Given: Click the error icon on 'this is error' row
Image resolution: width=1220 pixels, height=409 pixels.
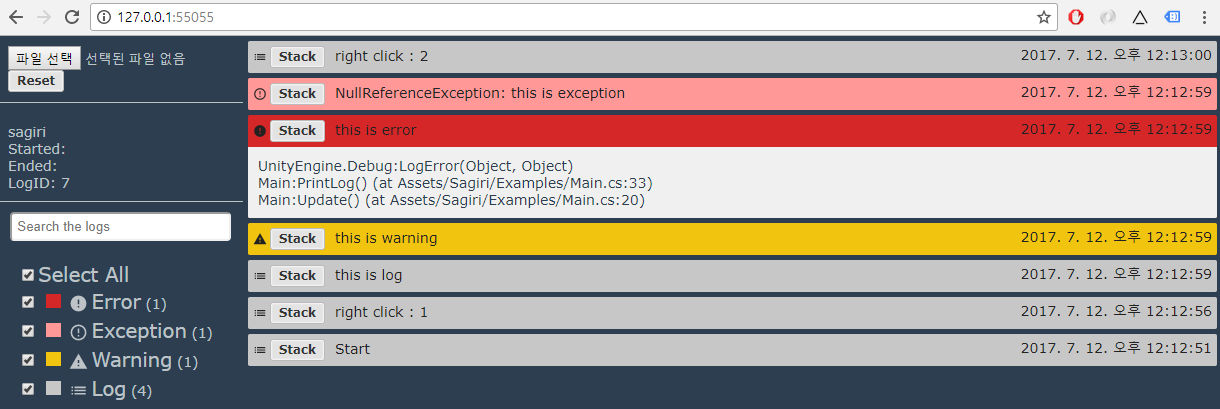Looking at the screenshot, I should point(260,131).
